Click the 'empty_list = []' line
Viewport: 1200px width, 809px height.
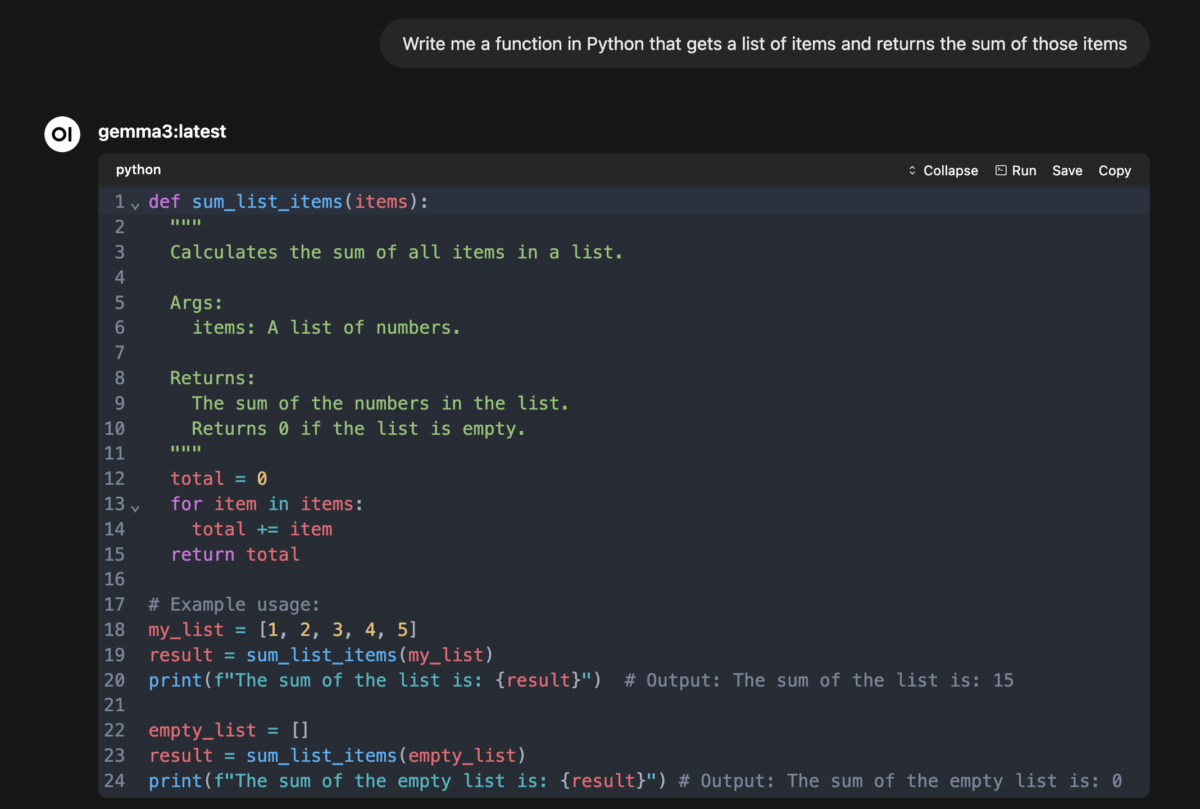click(x=229, y=730)
